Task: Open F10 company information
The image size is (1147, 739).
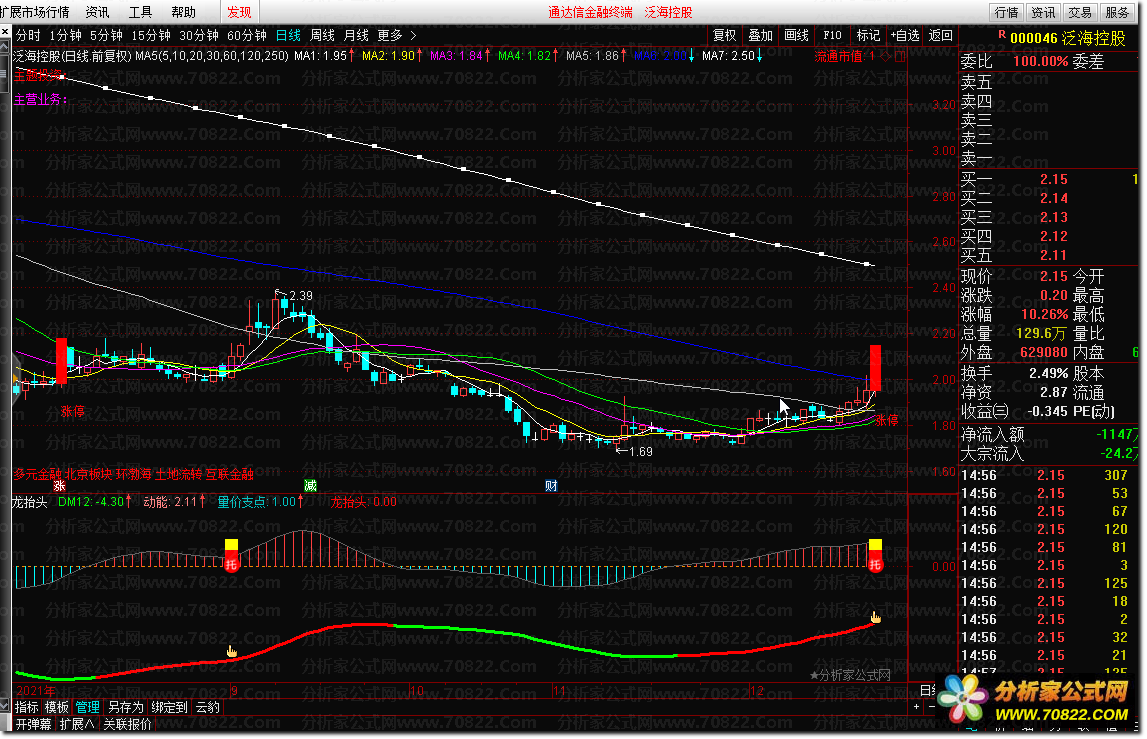Action: click(832, 35)
